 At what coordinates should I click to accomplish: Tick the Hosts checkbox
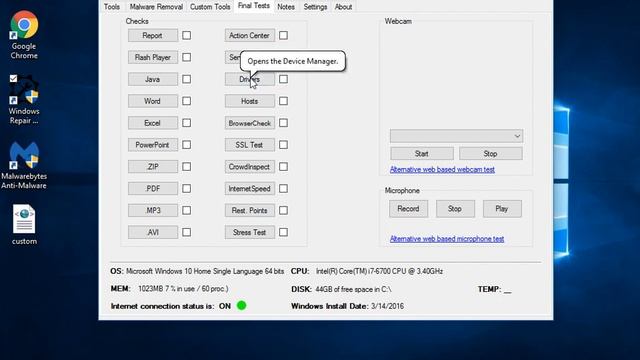[x=283, y=101]
